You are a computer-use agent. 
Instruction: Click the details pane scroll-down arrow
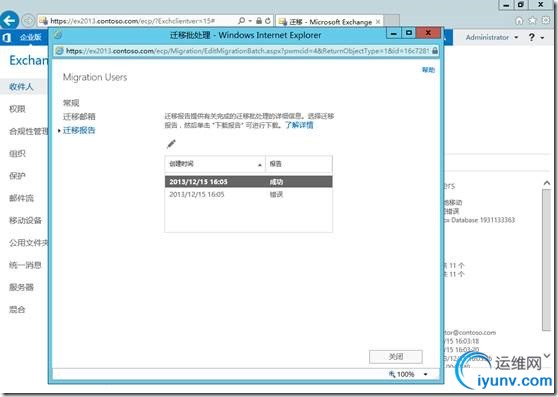pos(547,355)
